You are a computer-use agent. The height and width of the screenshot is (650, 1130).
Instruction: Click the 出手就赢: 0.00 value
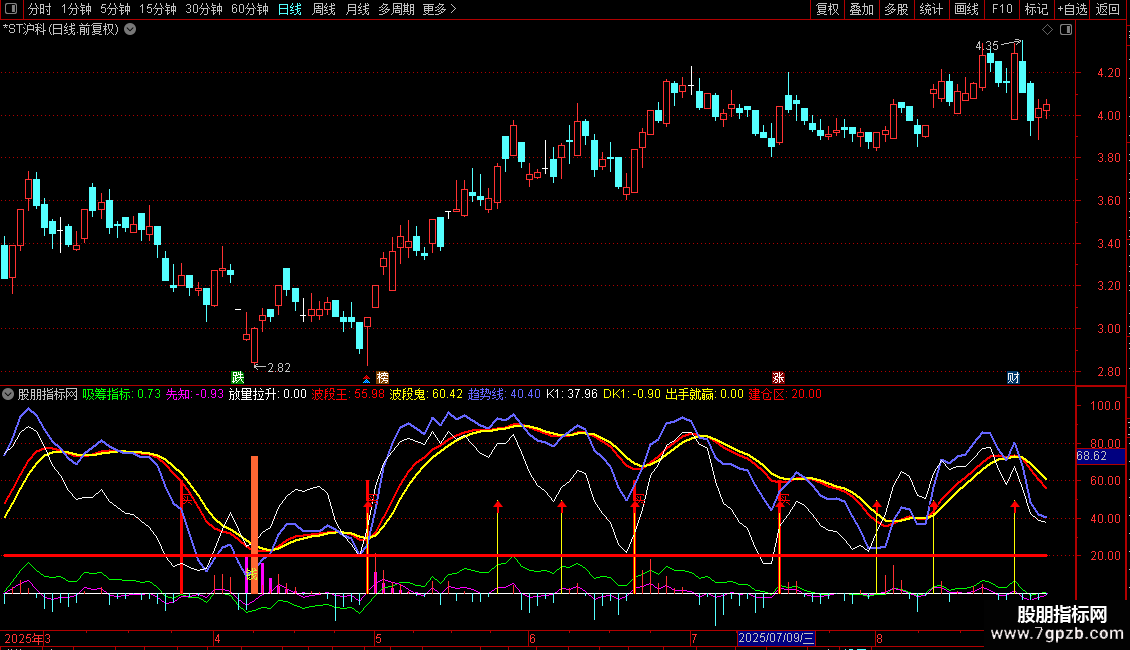click(704, 394)
